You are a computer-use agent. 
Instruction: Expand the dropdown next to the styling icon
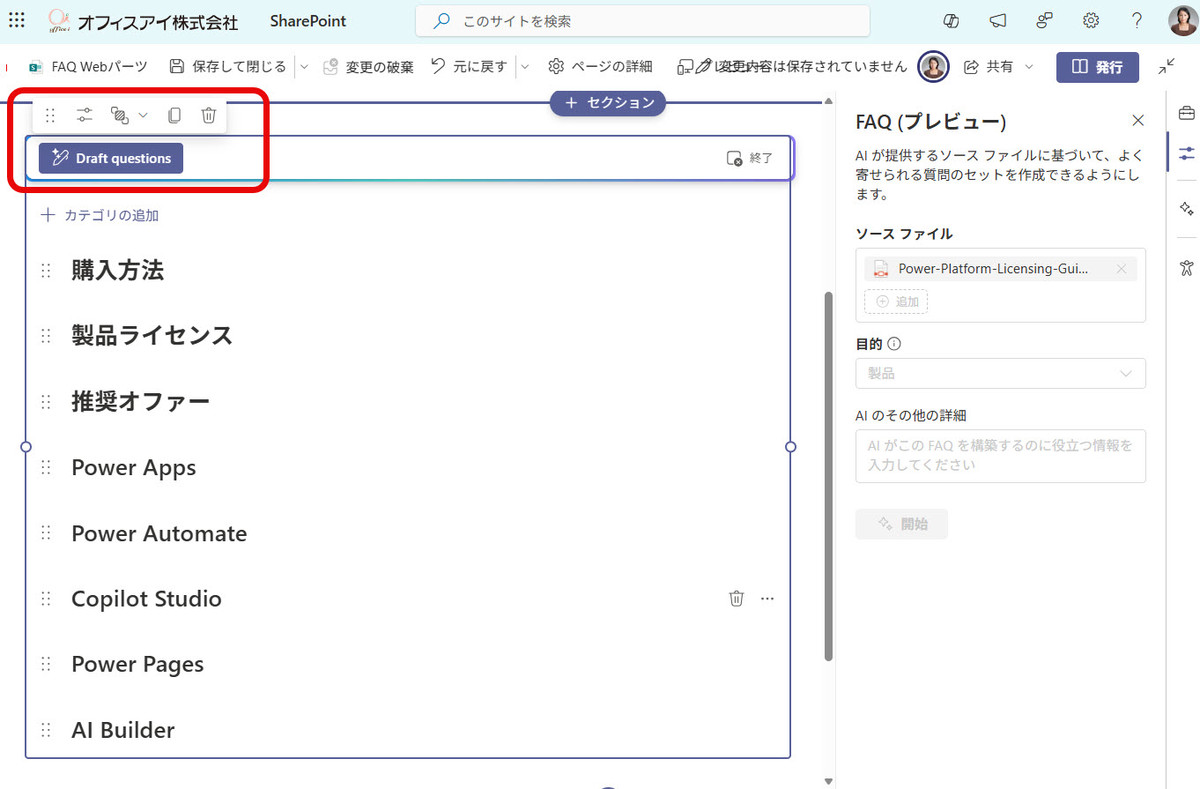[143, 116]
